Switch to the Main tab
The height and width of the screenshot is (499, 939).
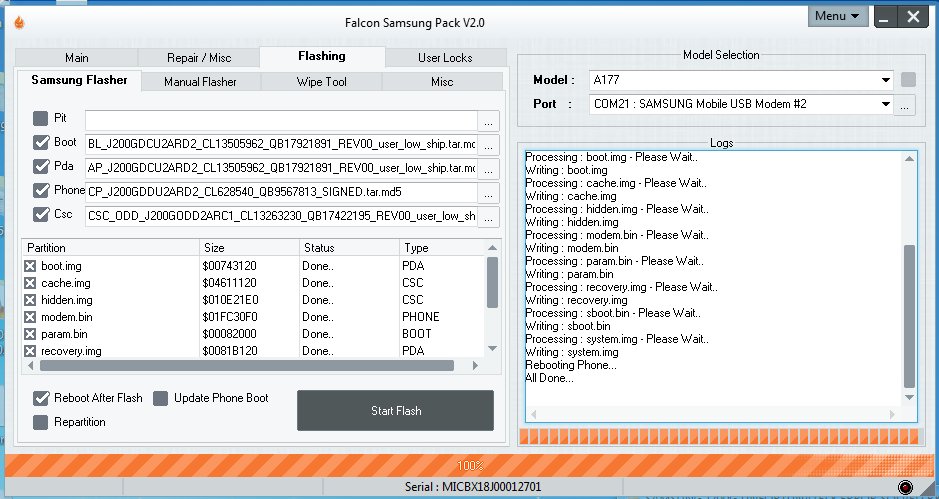tap(77, 58)
